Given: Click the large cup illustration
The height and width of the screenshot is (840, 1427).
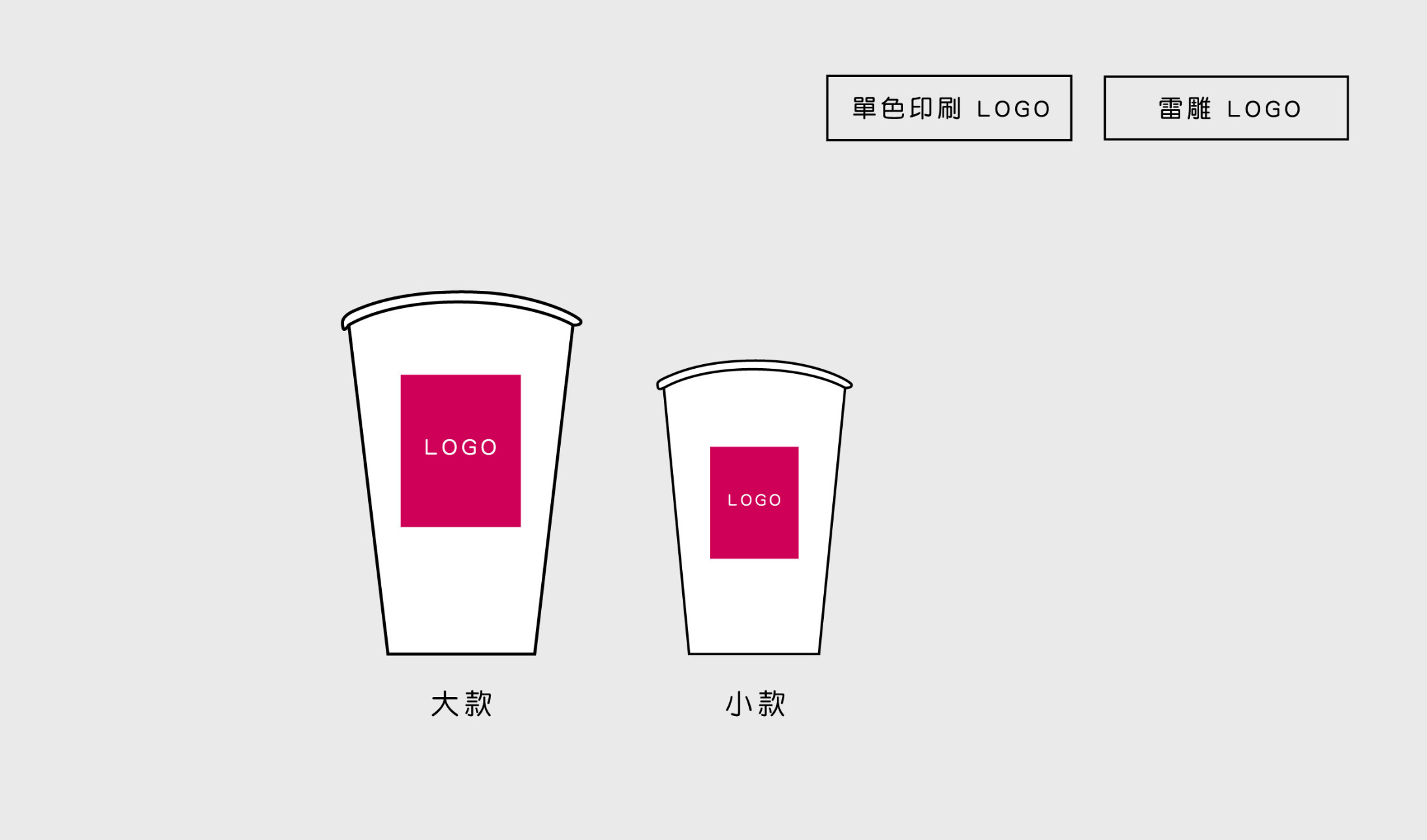Looking at the screenshot, I should click(x=462, y=473).
